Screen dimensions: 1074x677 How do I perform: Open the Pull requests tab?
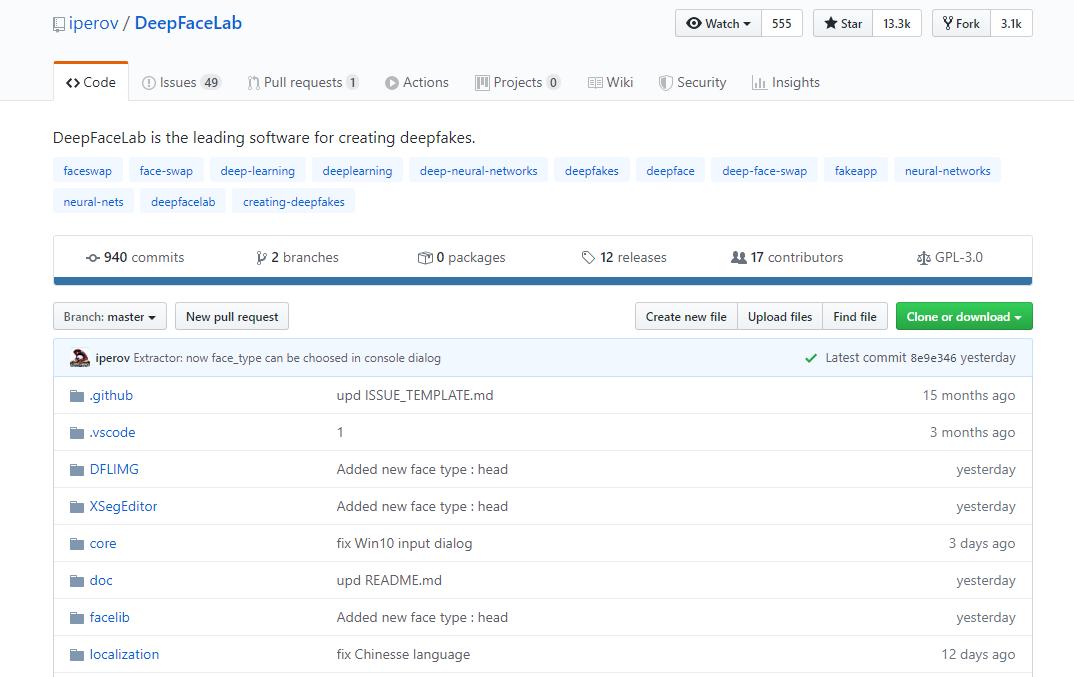coord(303,83)
